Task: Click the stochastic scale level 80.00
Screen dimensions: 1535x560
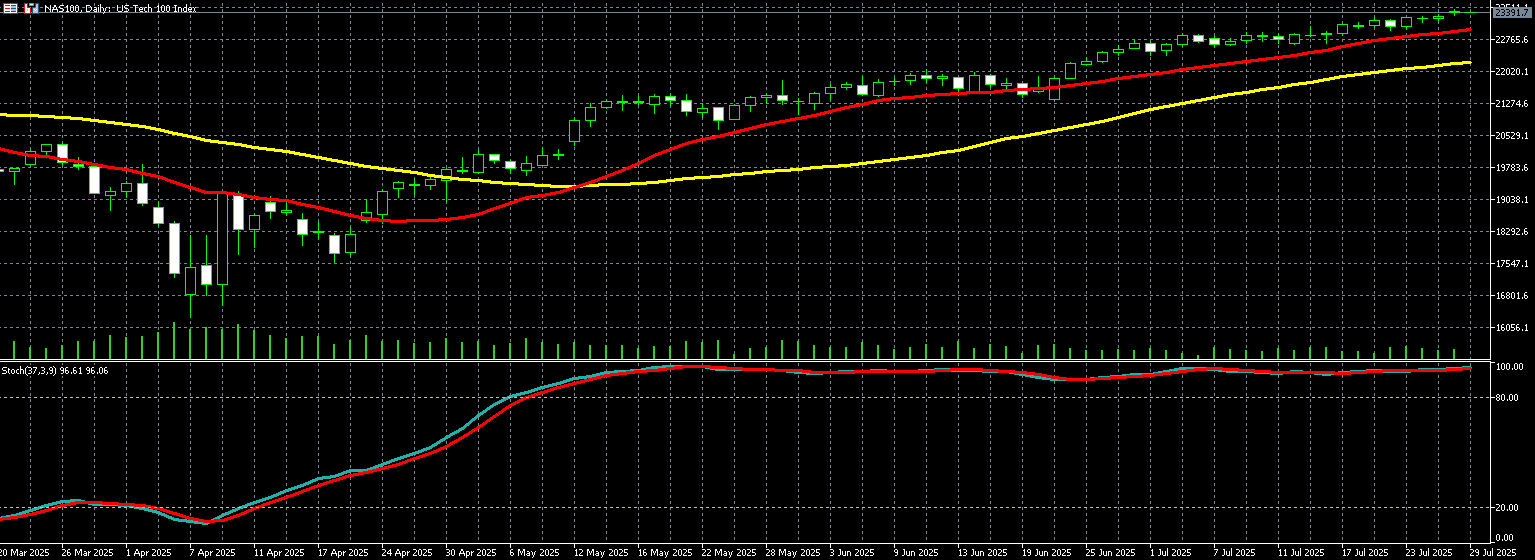Action: click(x=1507, y=397)
